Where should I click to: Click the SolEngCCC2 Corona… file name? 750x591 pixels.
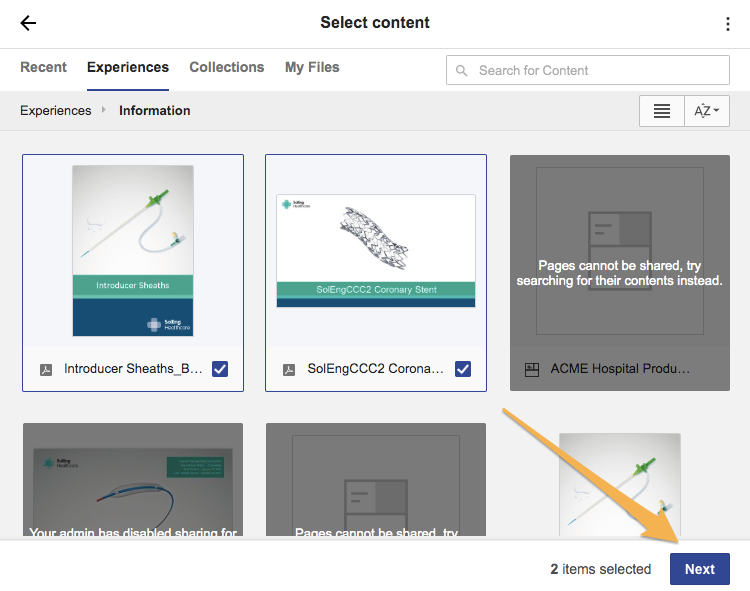[376, 369]
